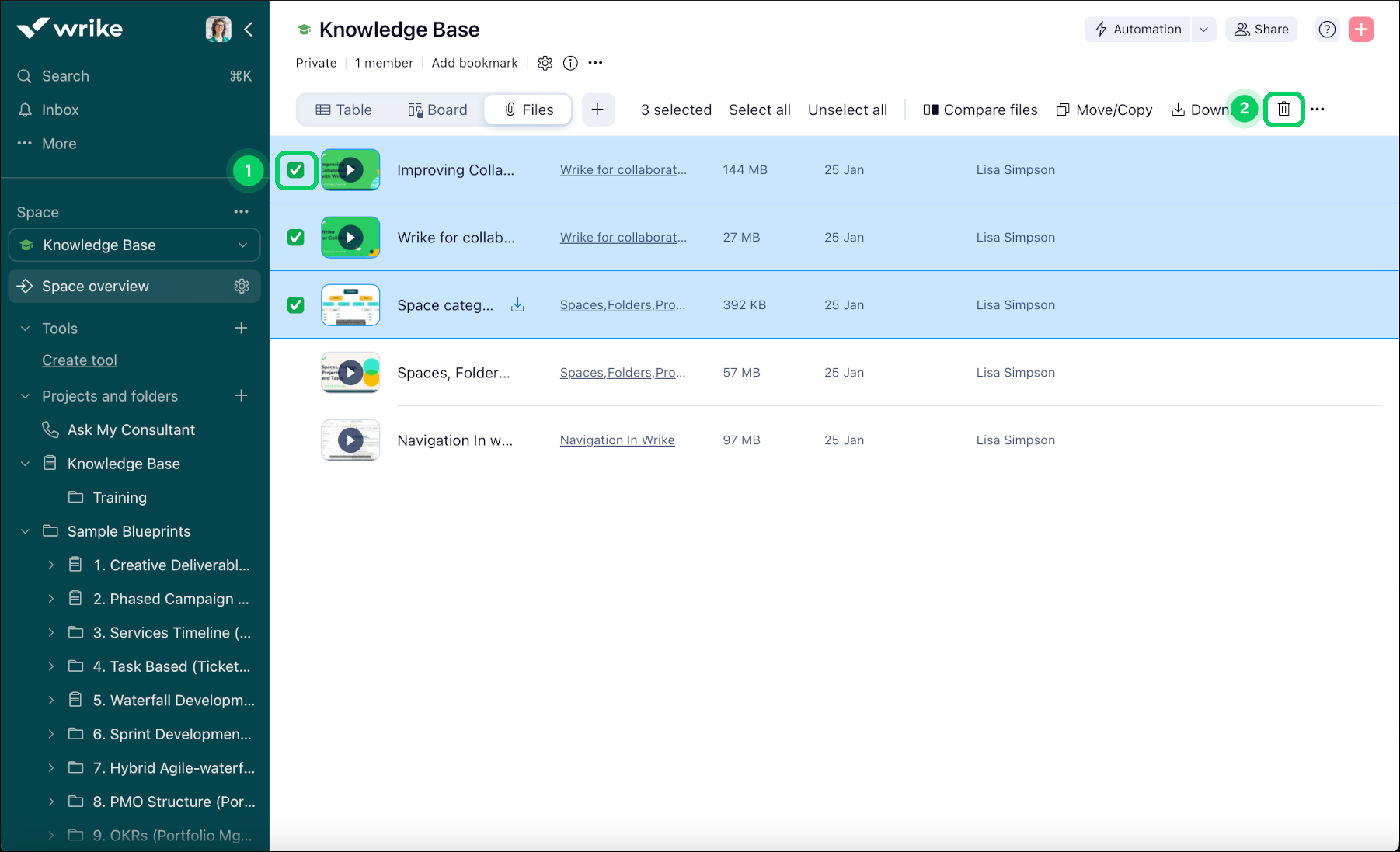
Task: Click the Compare files button
Action: [980, 110]
